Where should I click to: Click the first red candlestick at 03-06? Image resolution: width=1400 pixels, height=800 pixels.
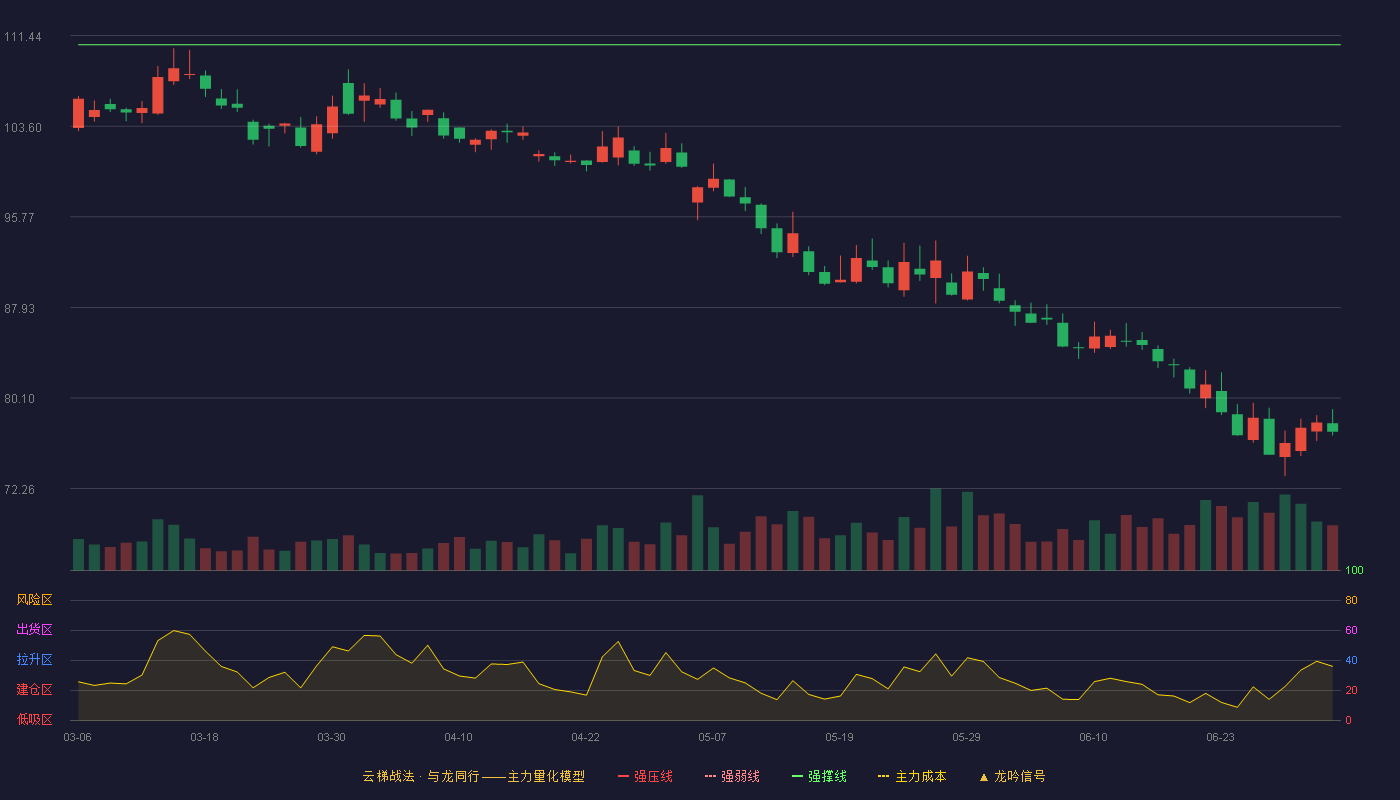click(78, 113)
